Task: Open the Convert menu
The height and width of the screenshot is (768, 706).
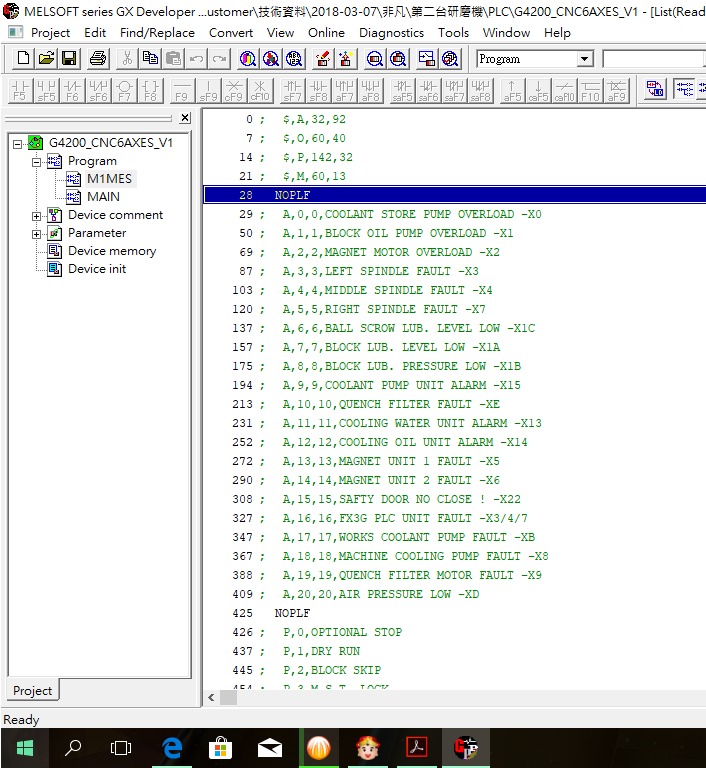Action: tap(231, 32)
